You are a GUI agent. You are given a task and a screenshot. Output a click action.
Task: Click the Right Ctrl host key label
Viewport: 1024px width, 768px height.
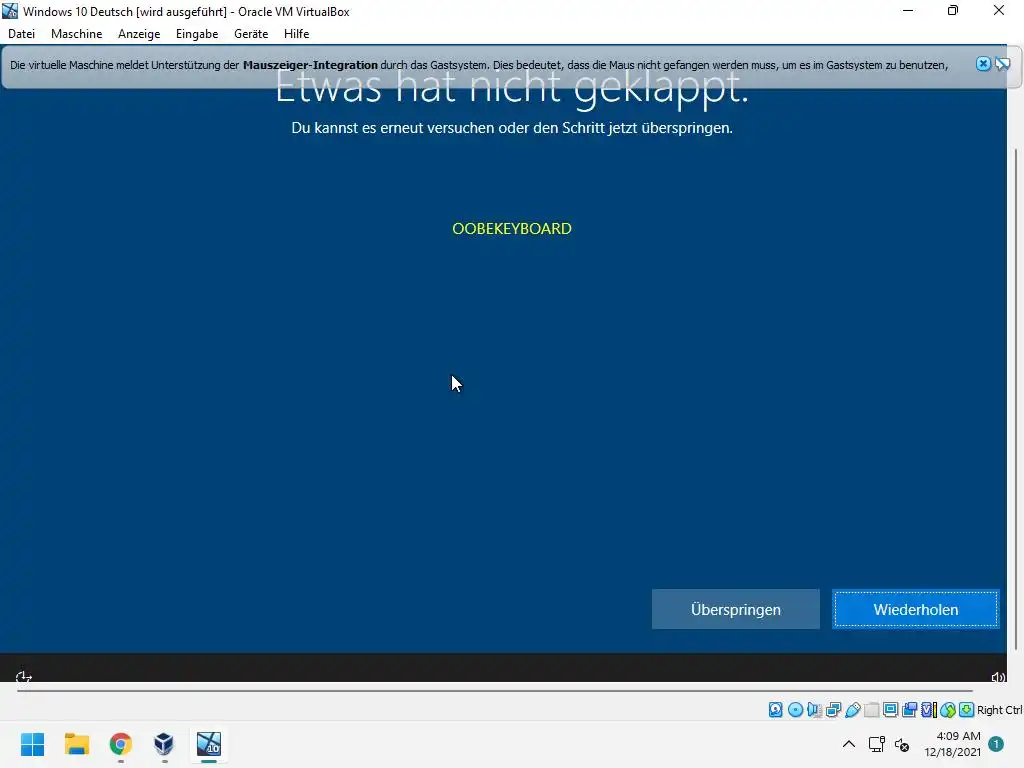pyautogui.click(x=1000, y=710)
